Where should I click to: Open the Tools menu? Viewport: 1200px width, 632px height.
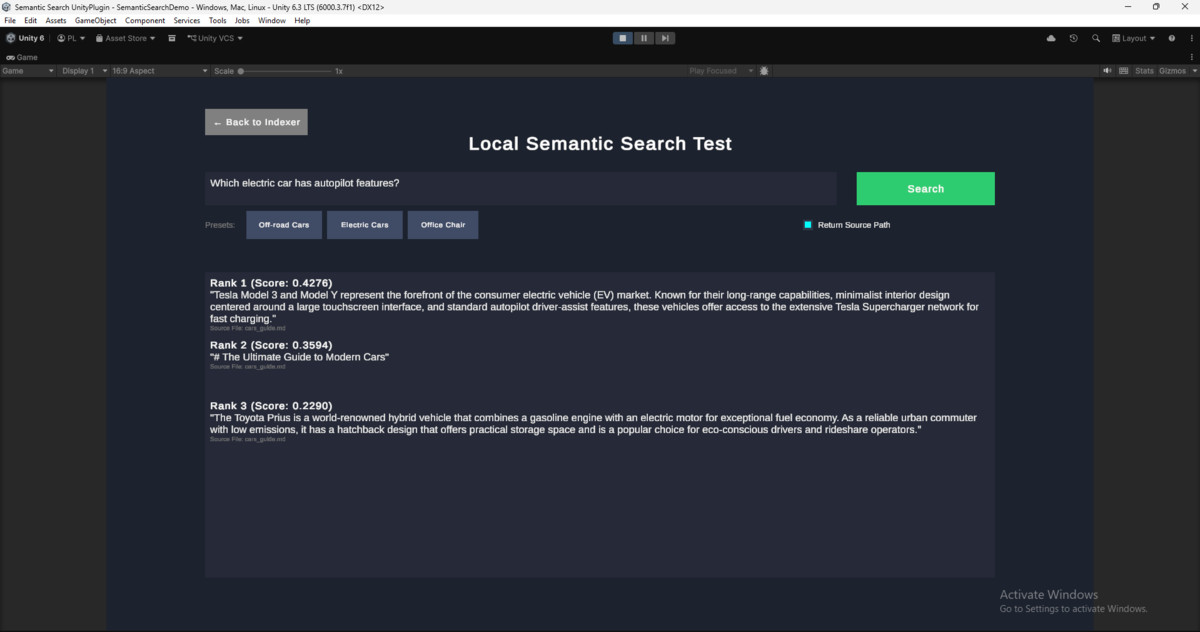click(218, 20)
